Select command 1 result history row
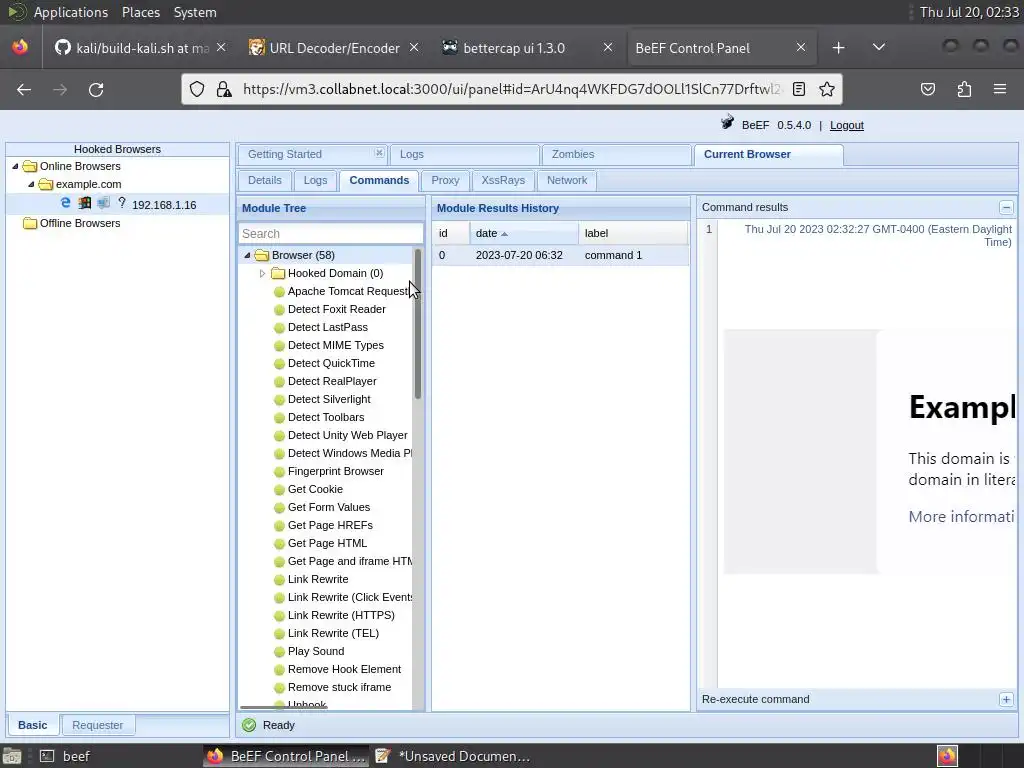Image resolution: width=1024 pixels, height=768 pixels. point(560,255)
